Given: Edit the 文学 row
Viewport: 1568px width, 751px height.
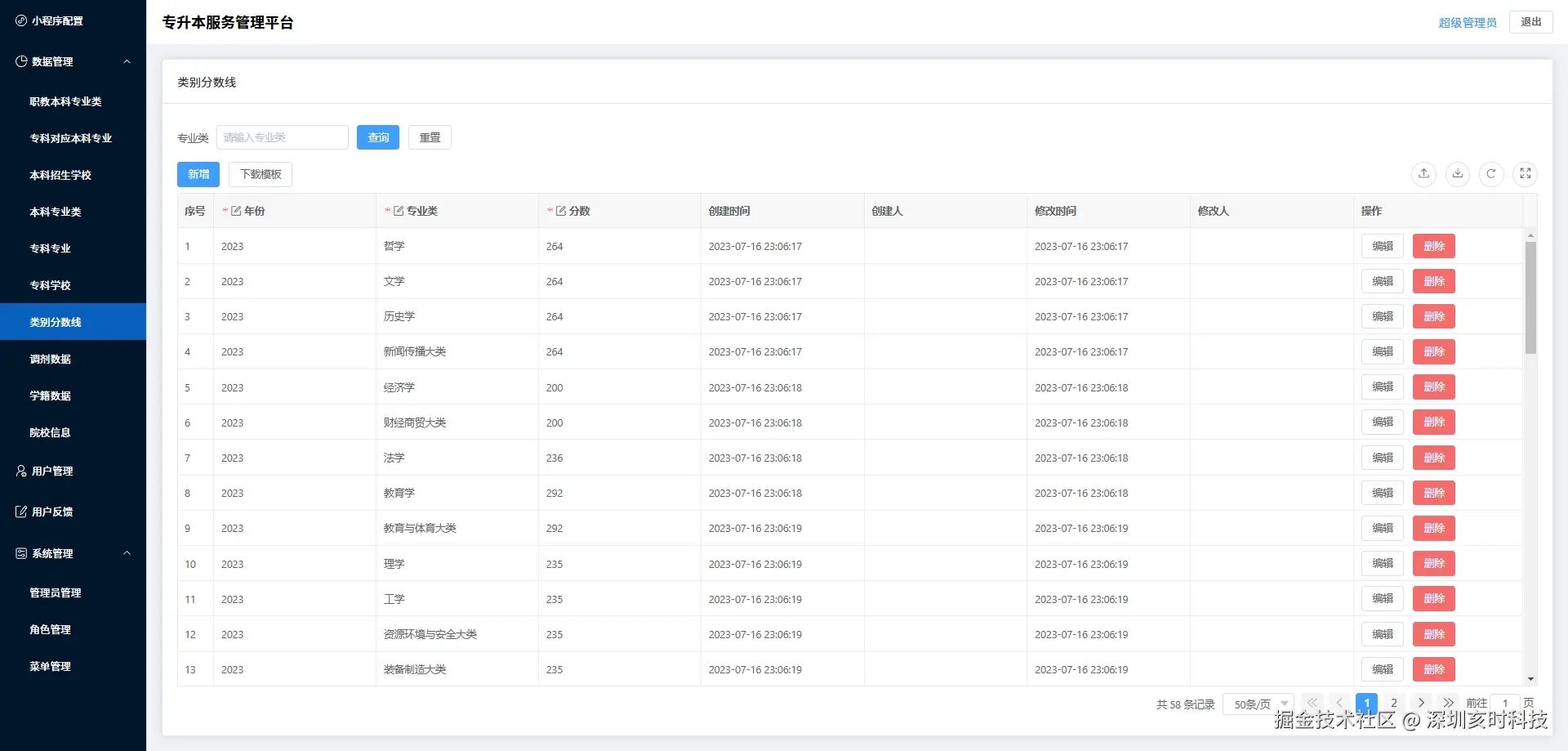Looking at the screenshot, I should point(1383,281).
